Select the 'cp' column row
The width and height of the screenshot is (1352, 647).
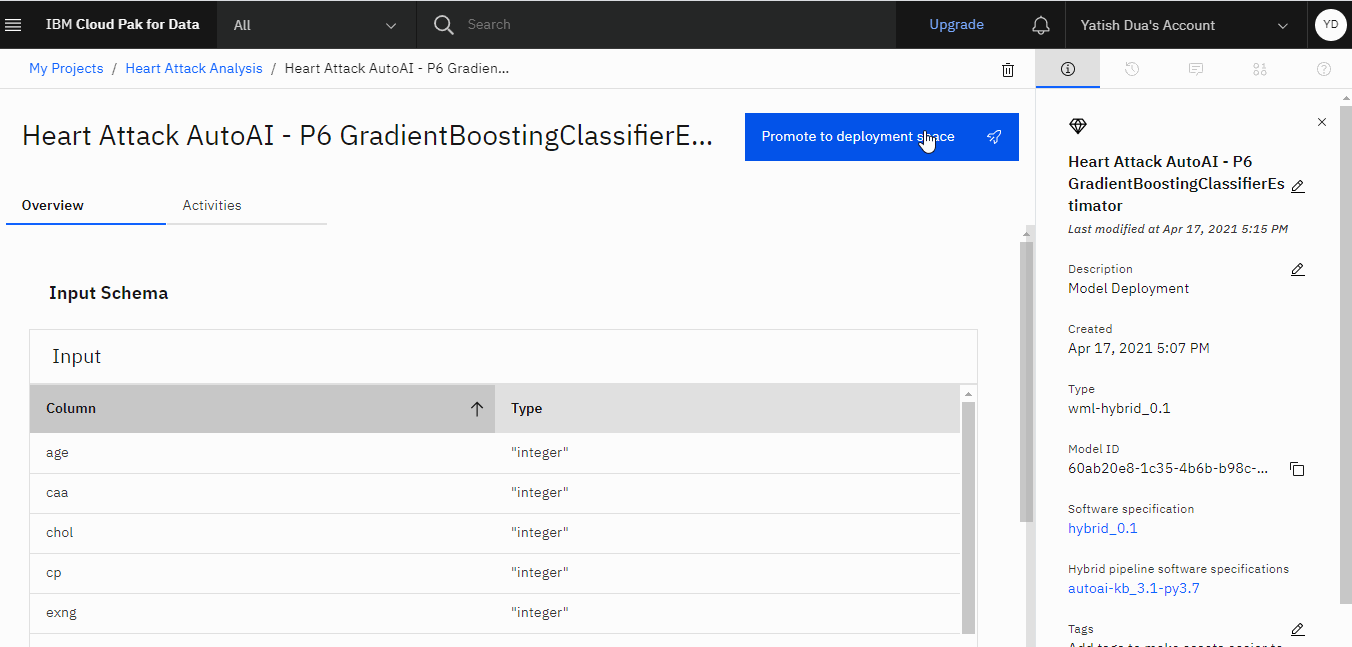click(495, 573)
